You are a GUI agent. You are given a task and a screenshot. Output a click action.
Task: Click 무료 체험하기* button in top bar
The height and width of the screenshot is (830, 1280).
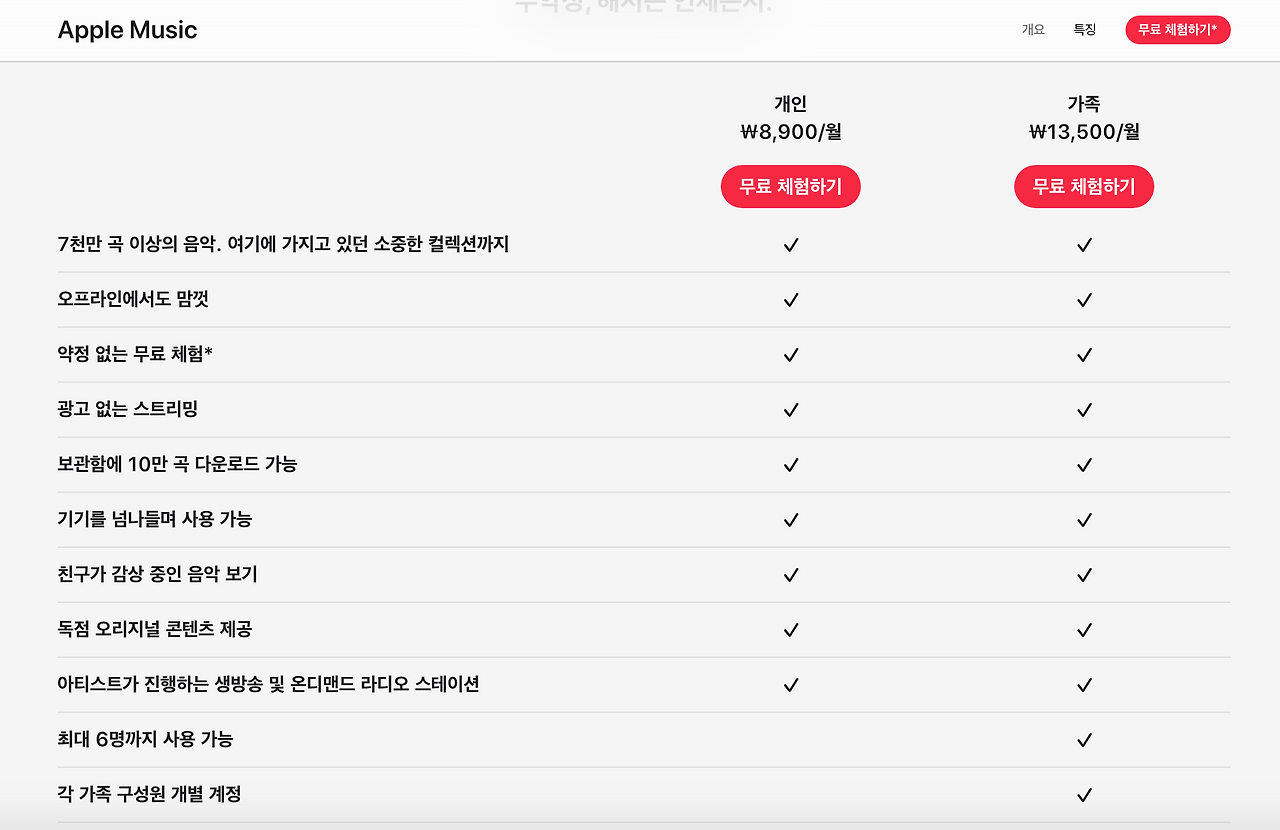tap(1178, 30)
